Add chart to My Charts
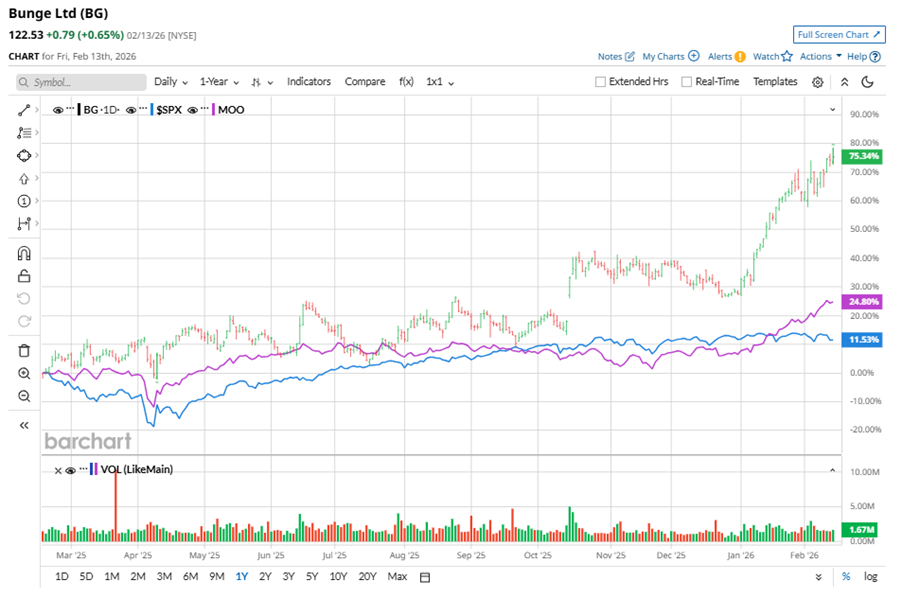The height and width of the screenshot is (599, 902). pos(671,56)
